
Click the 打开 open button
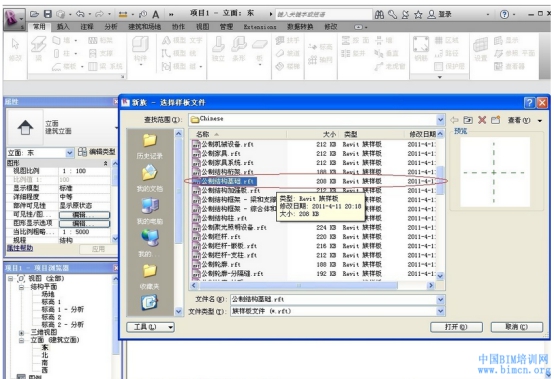click(x=456, y=327)
